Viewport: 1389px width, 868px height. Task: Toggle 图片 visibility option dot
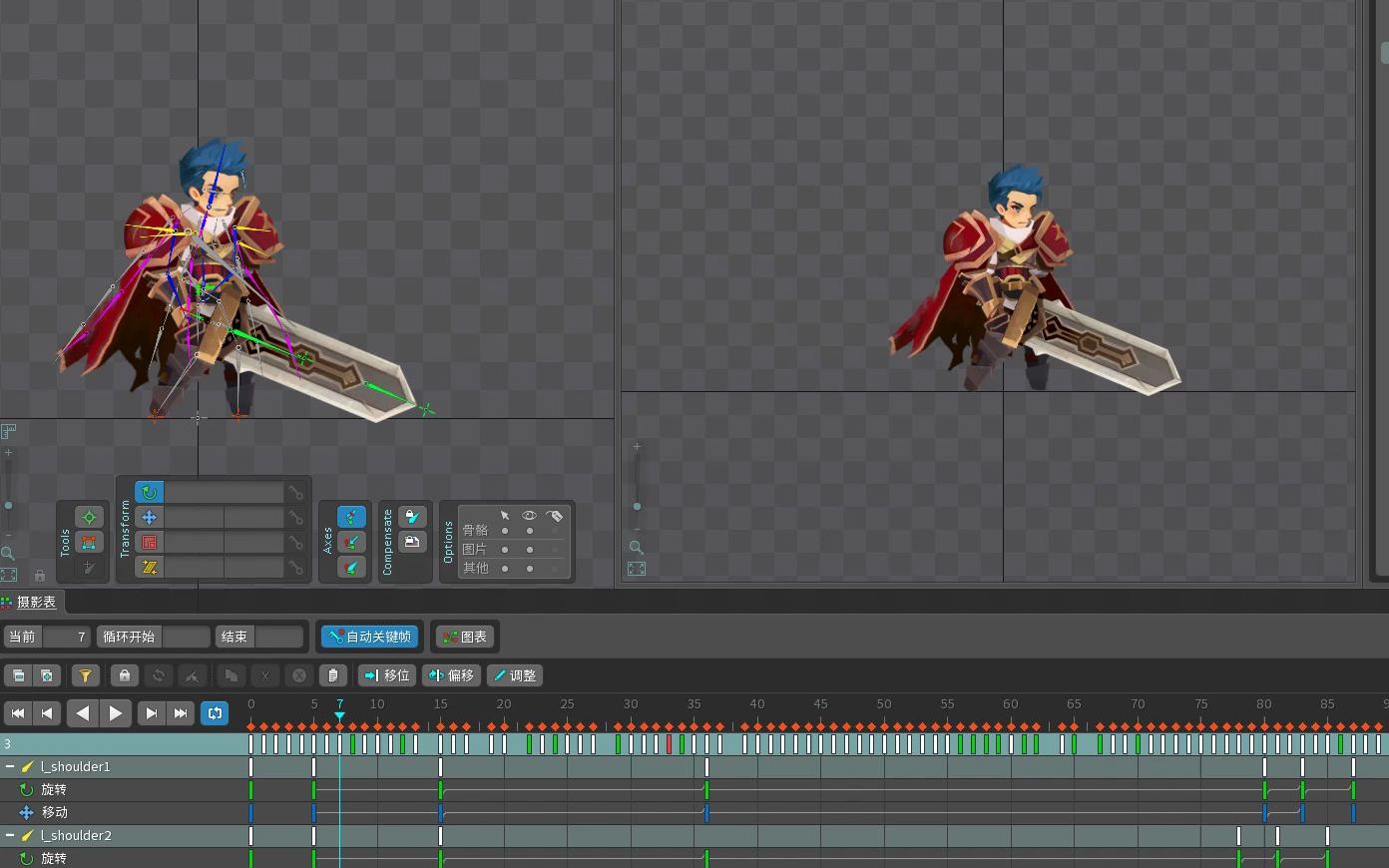point(530,549)
